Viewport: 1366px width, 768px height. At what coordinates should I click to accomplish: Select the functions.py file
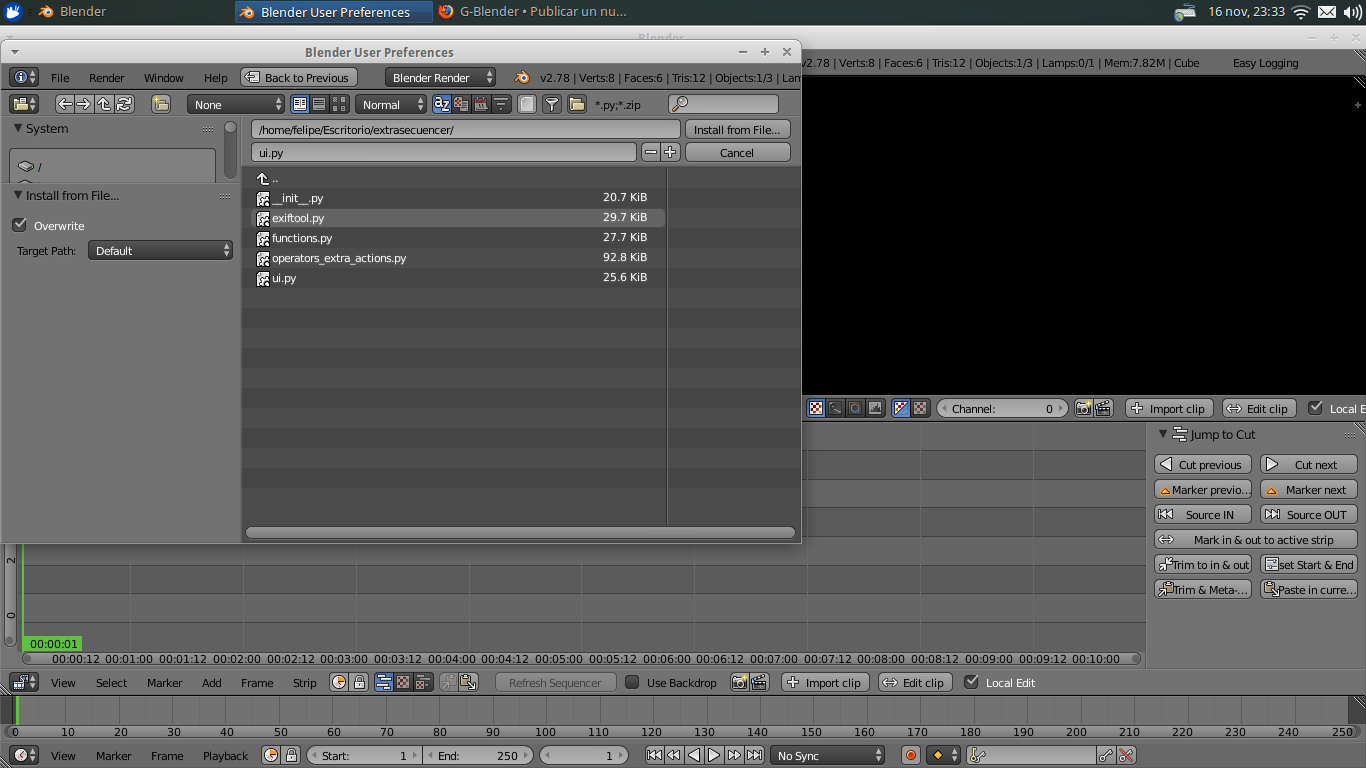[x=457, y=237]
